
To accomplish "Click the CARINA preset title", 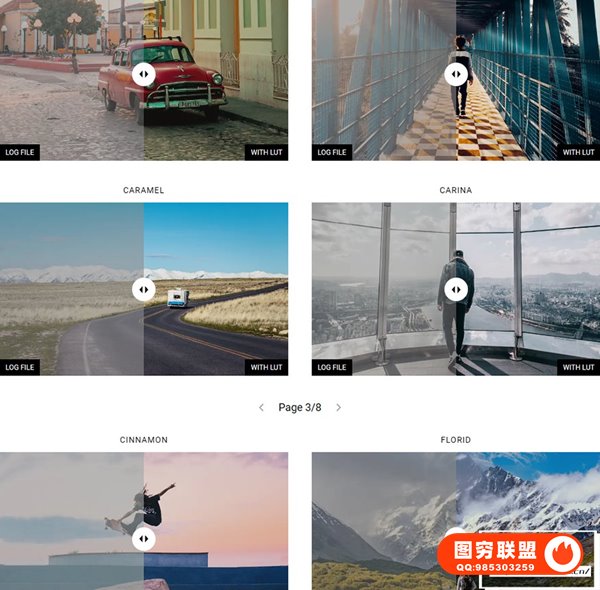I will tap(456, 190).
